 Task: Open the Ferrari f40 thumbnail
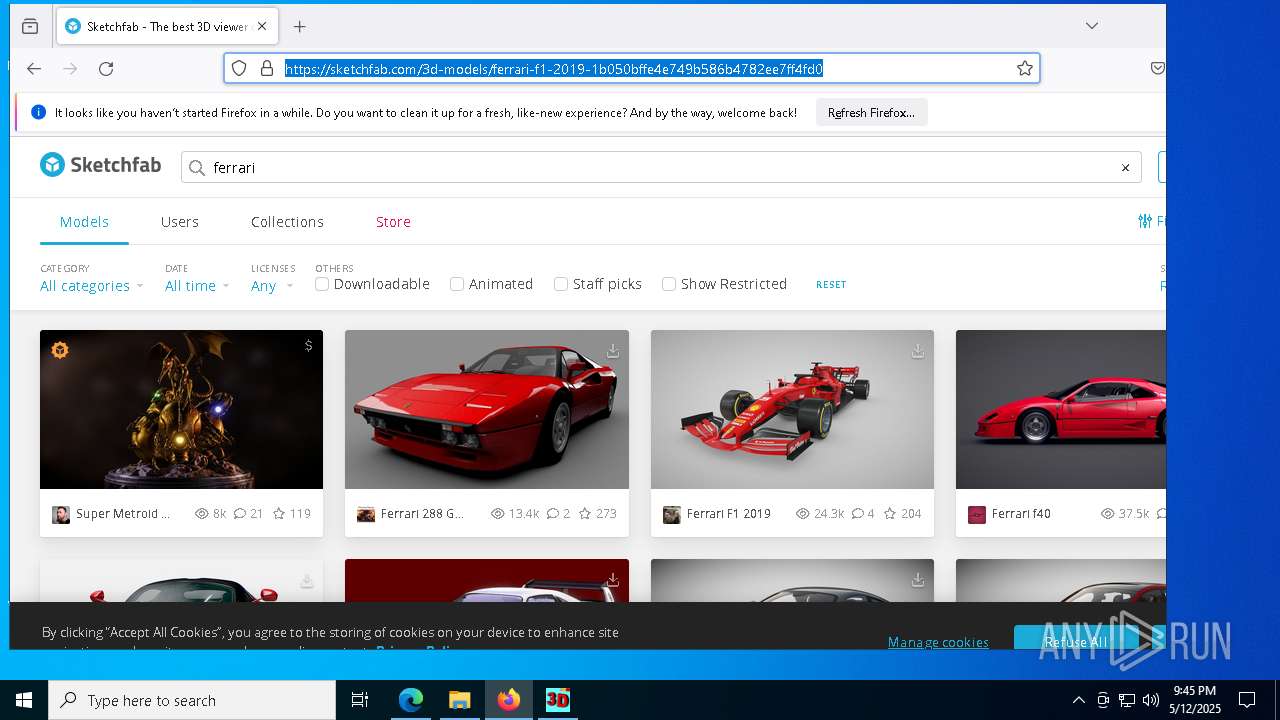point(1061,409)
